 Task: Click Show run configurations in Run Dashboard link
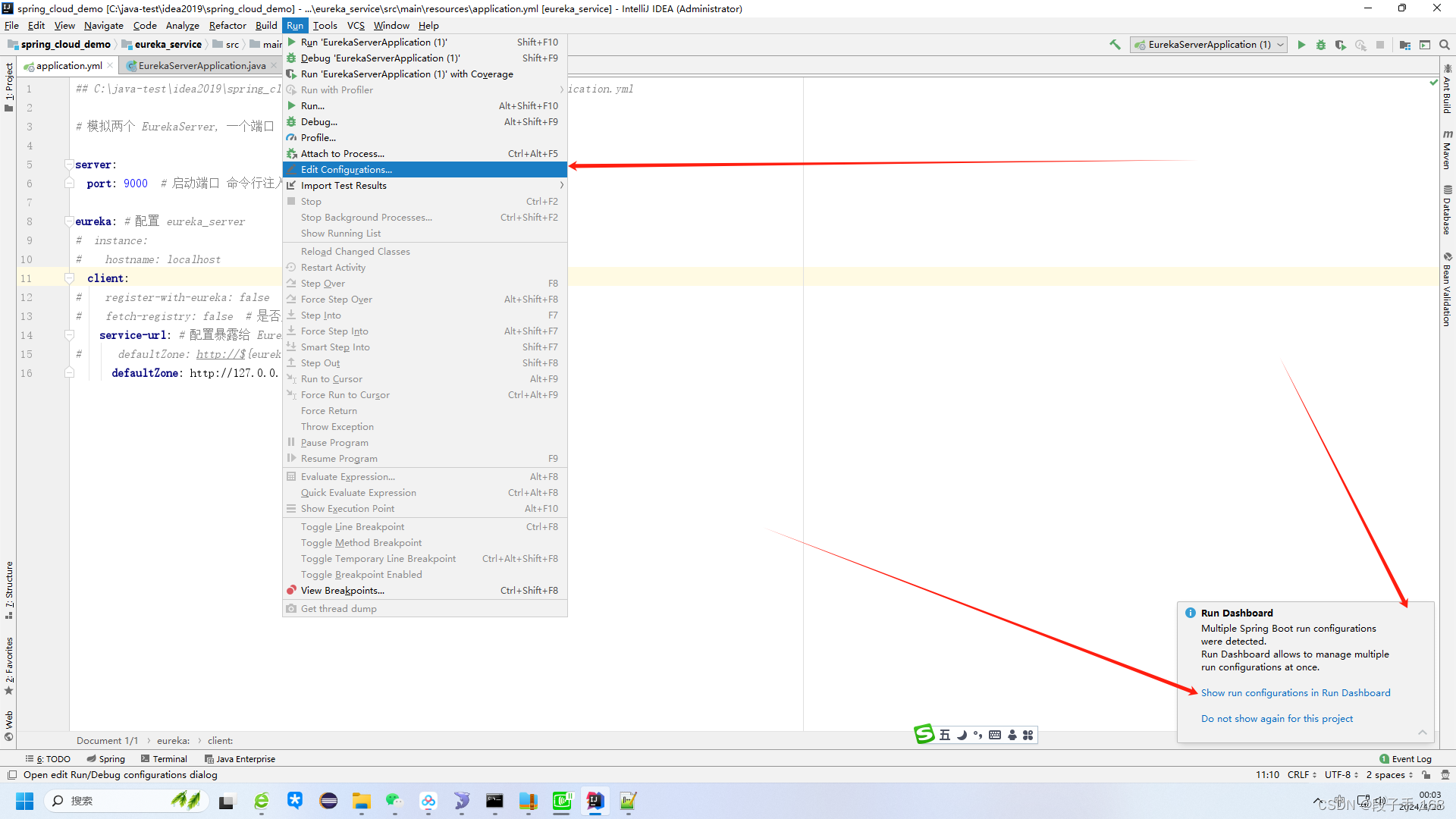[1295, 692]
